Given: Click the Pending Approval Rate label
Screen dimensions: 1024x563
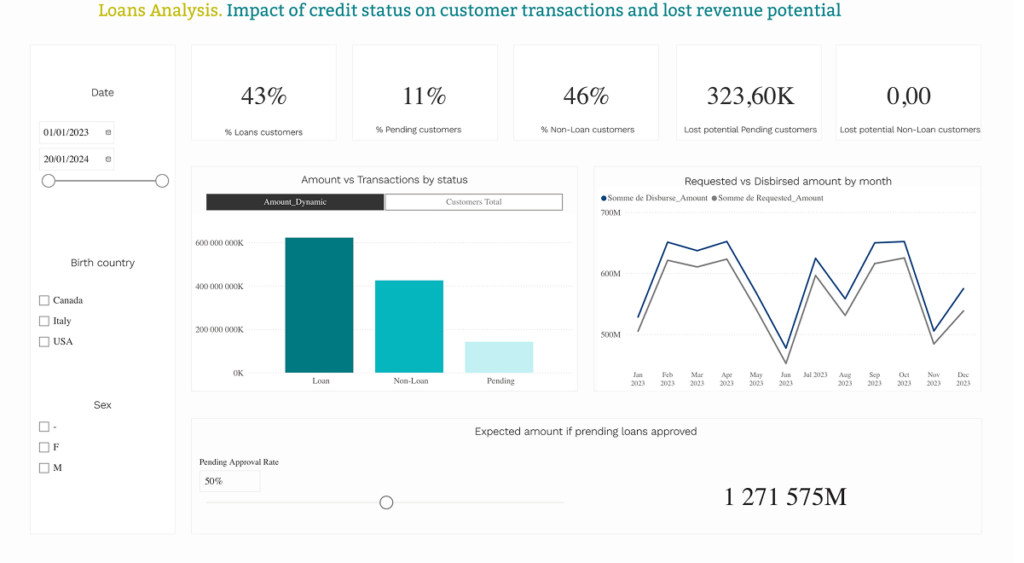Looking at the screenshot, I should [x=239, y=462].
